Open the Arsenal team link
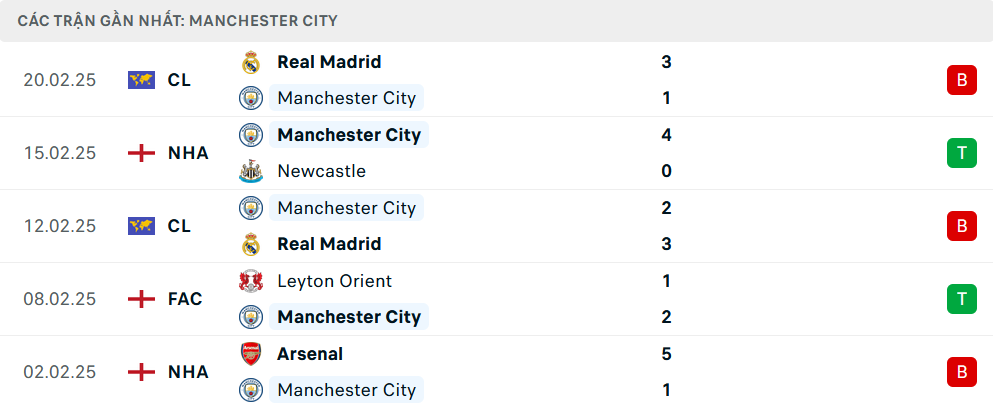The image size is (993, 407). [x=310, y=354]
